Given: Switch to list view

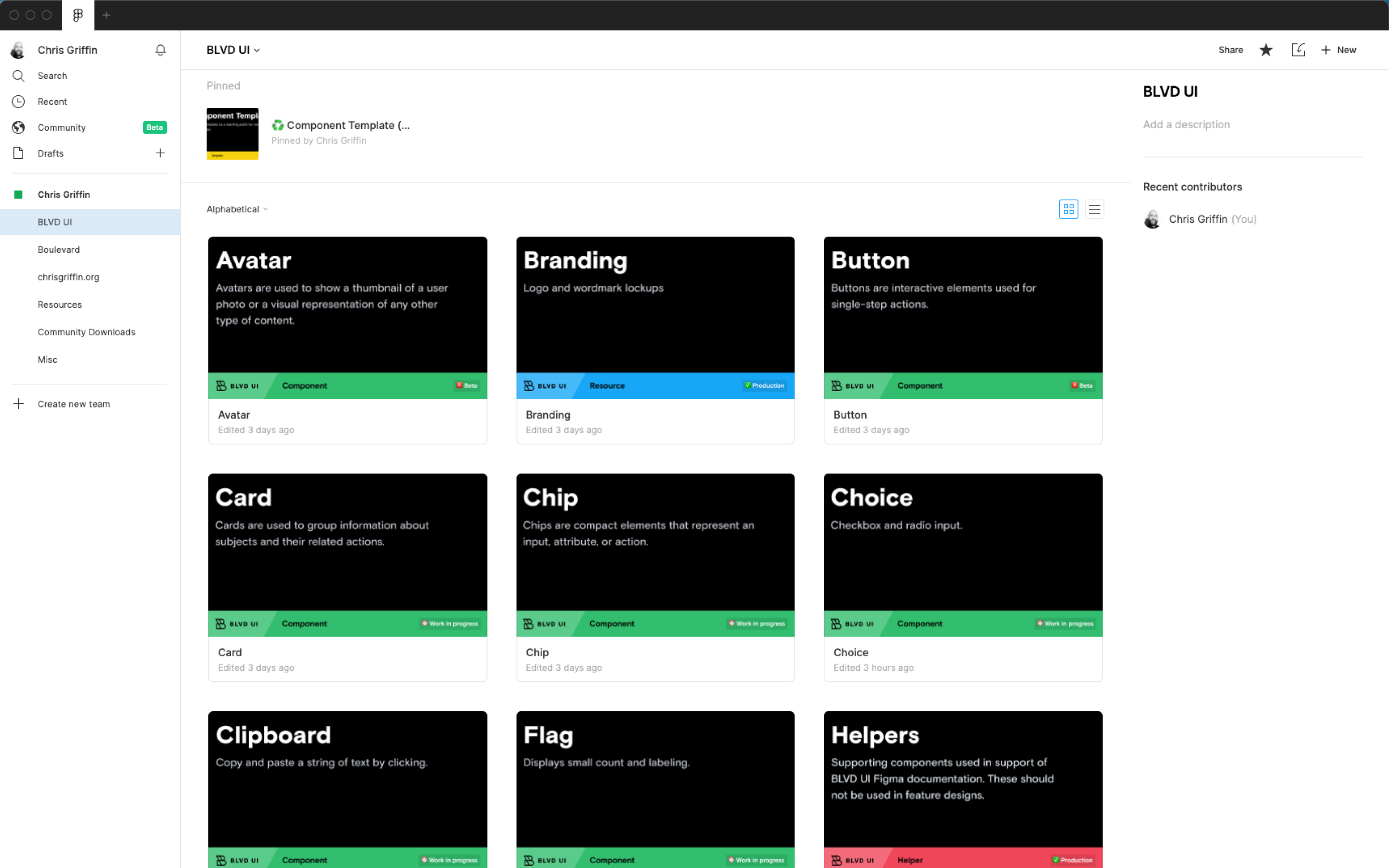Looking at the screenshot, I should tap(1094, 209).
